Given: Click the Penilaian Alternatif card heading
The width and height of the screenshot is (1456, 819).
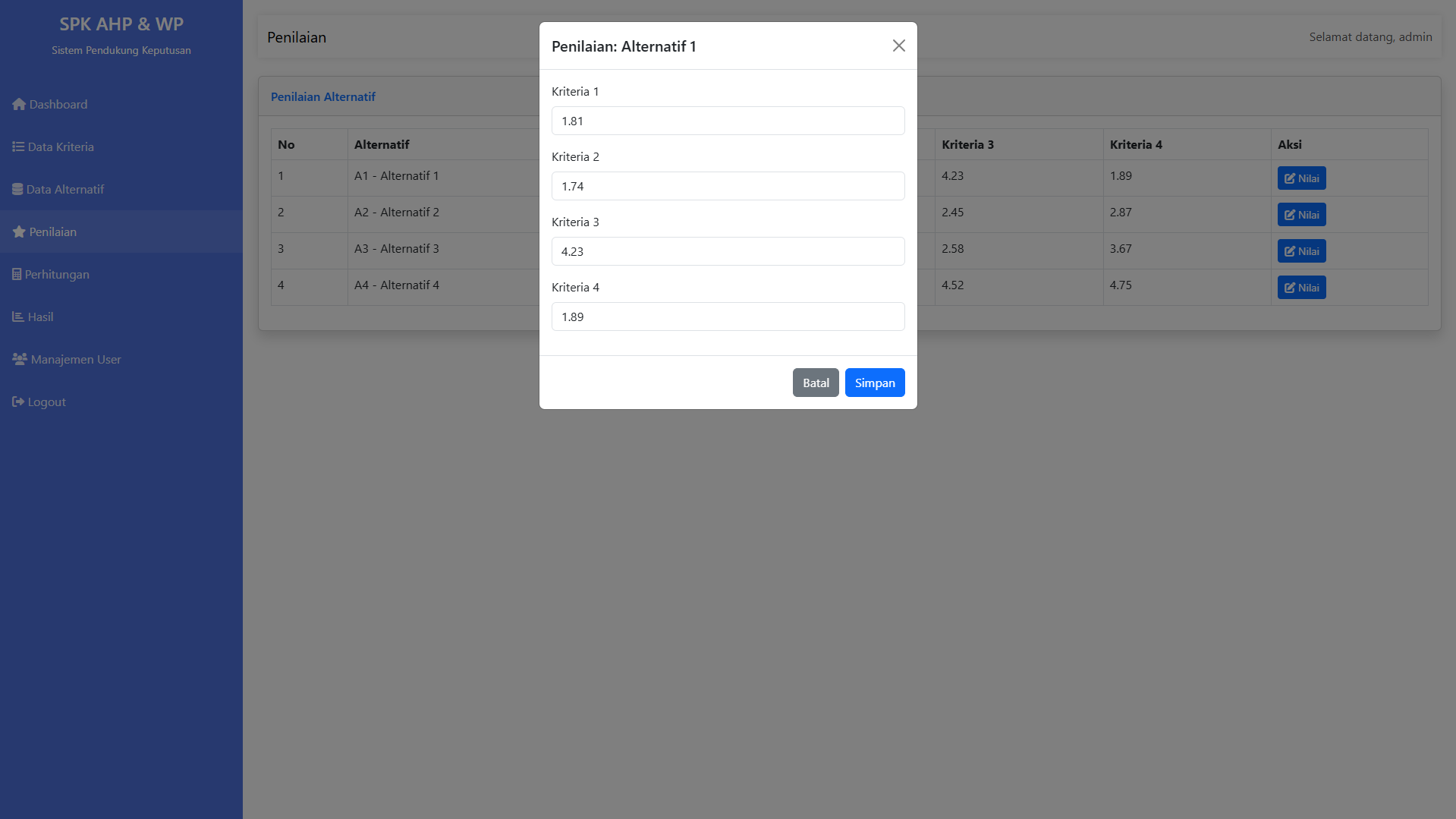Looking at the screenshot, I should 323,97.
